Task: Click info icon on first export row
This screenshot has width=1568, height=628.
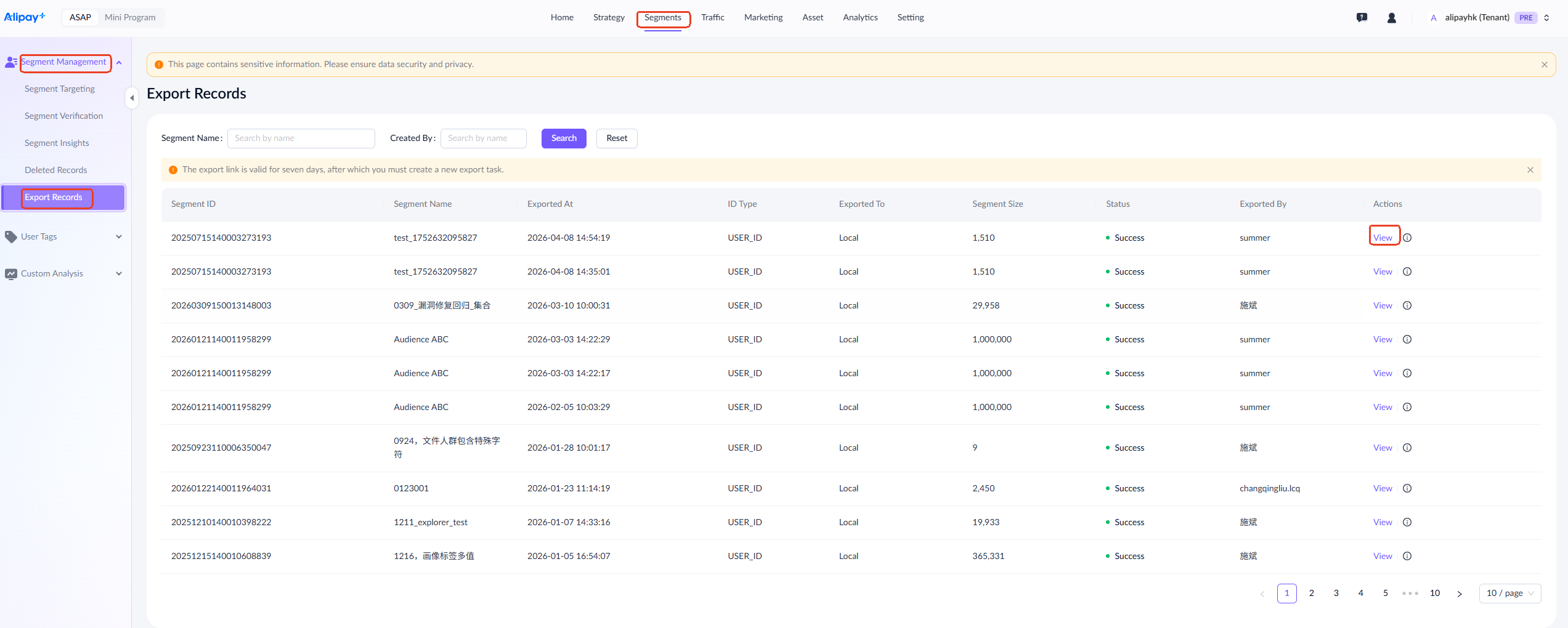Action: click(1407, 238)
